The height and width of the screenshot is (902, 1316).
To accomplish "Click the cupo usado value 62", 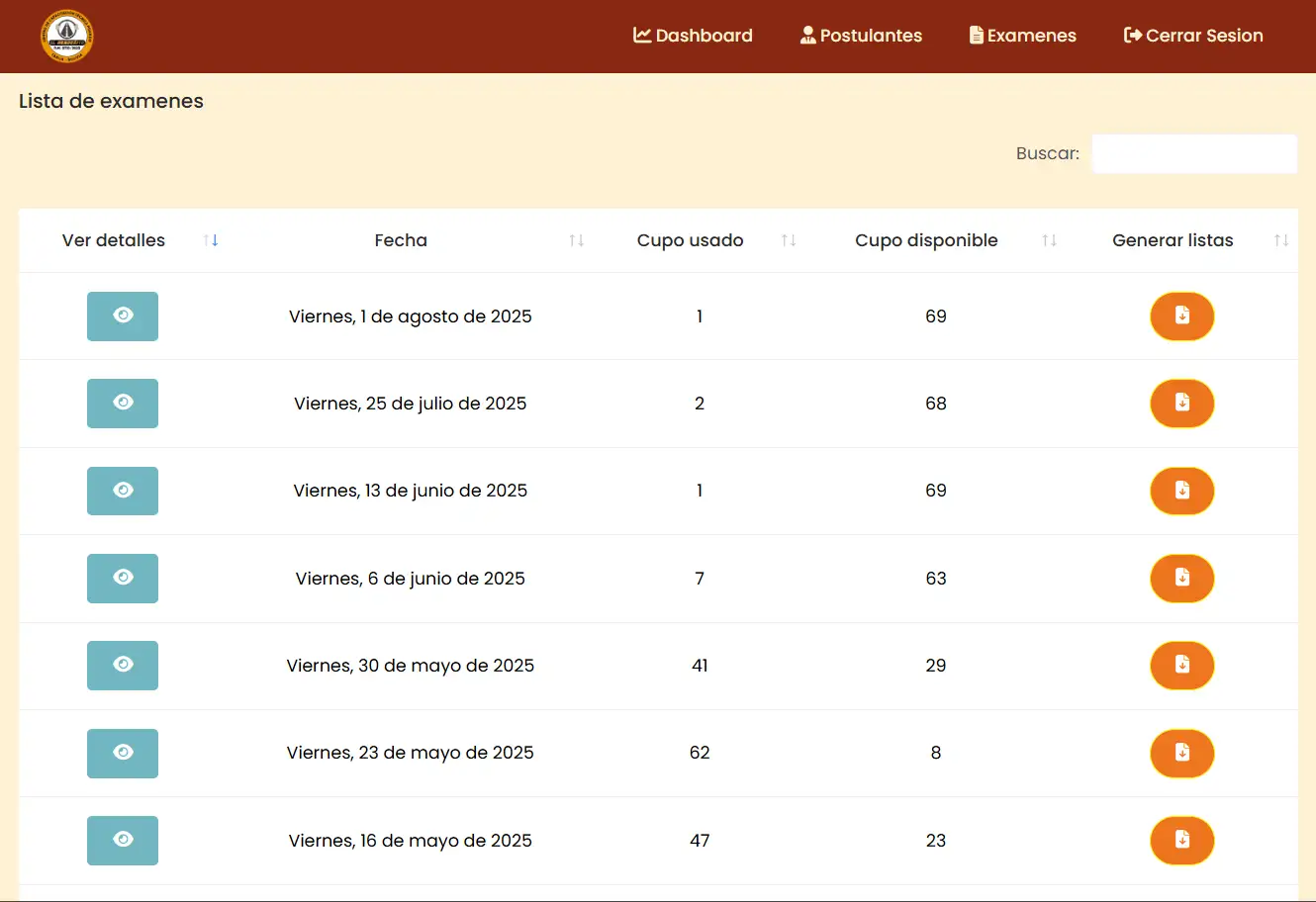I will tap(700, 753).
